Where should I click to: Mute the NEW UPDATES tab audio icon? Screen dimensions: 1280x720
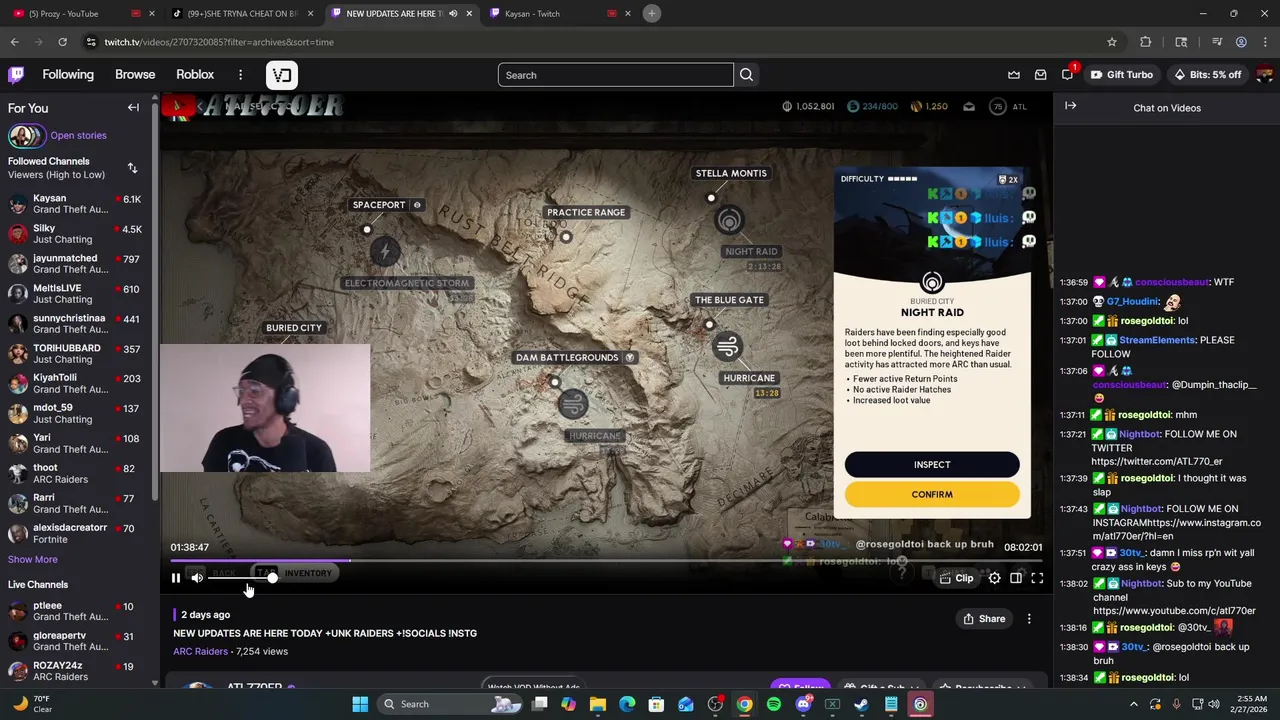point(453,13)
